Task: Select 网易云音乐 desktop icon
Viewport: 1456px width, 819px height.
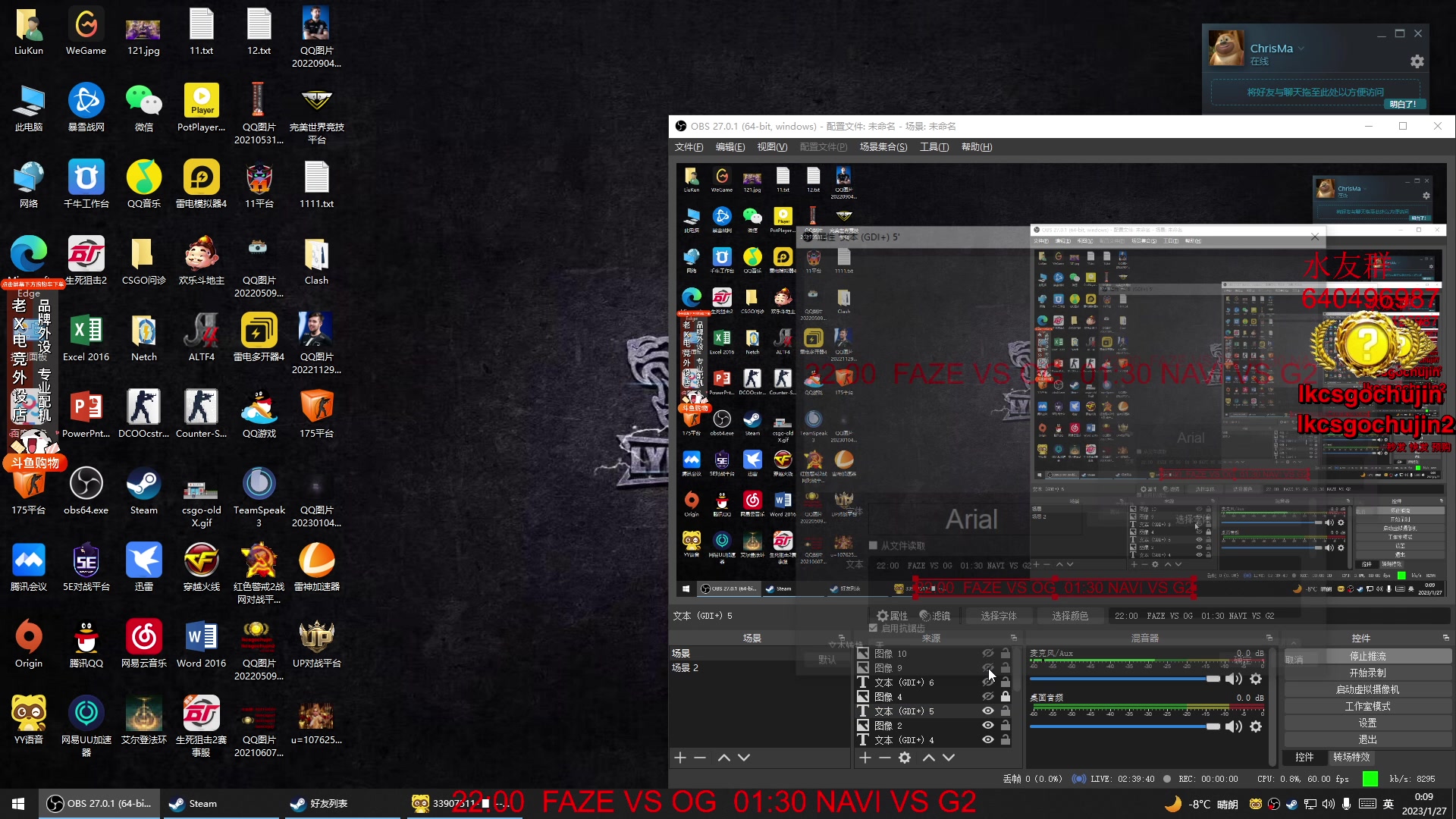Action: [143, 645]
